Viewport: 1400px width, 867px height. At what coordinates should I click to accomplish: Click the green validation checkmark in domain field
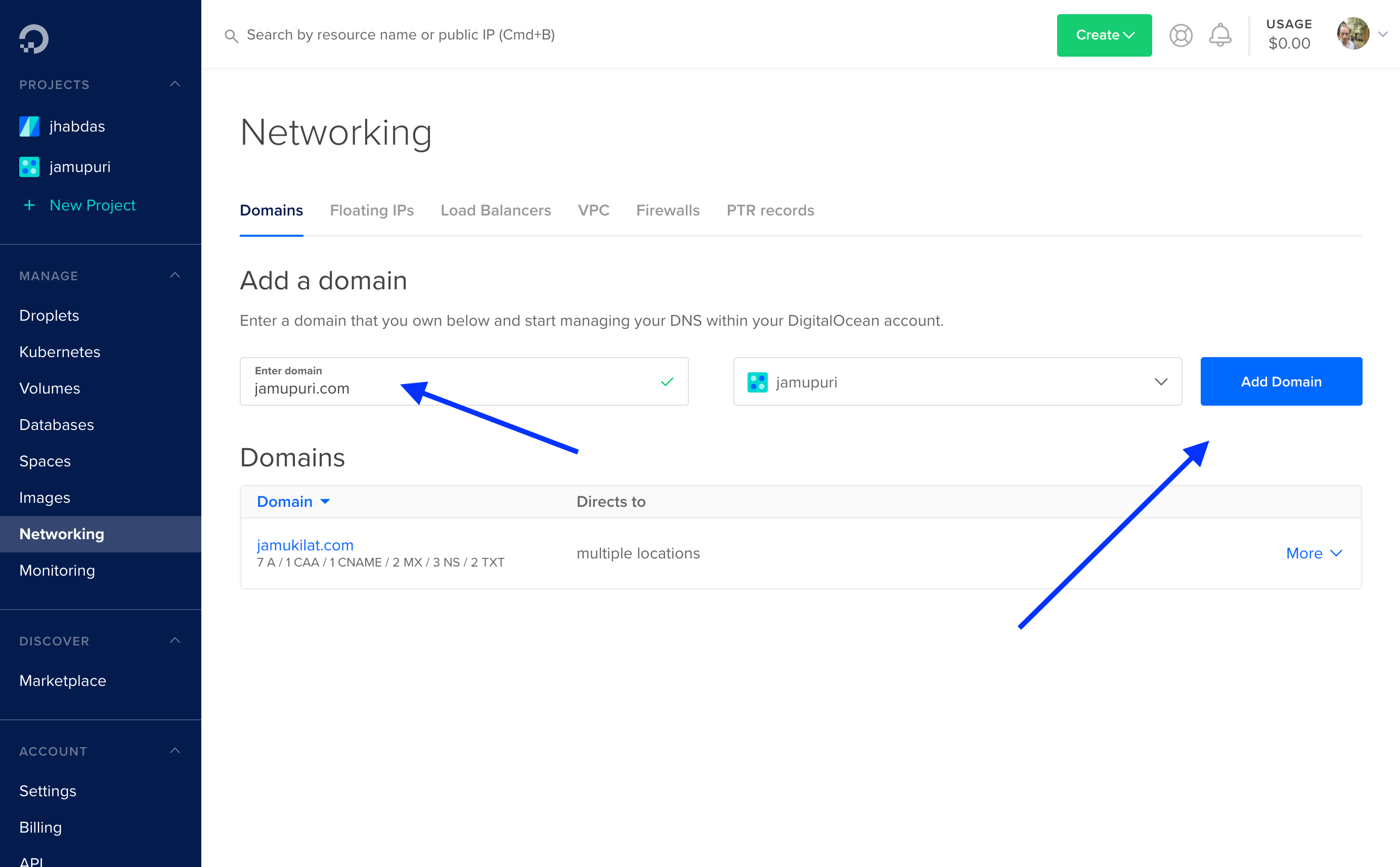pyautogui.click(x=667, y=382)
